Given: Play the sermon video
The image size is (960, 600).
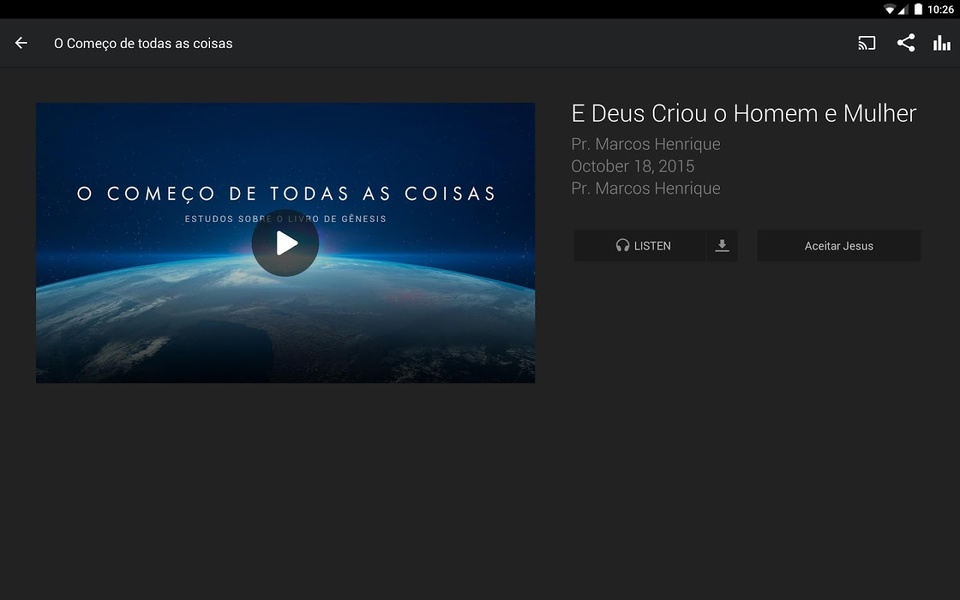Looking at the screenshot, I should point(285,243).
